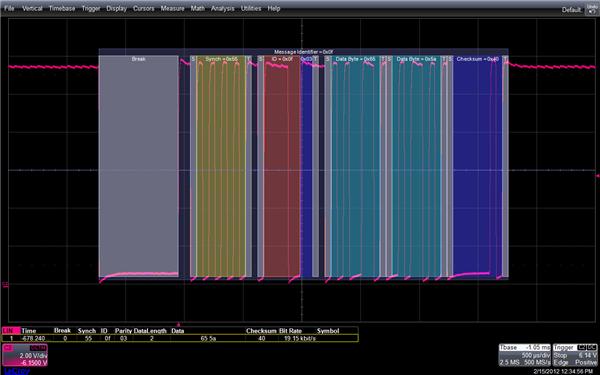Open the Trigger descriptor box
The width and height of the screenshot is (600, 375).
point(575,355)
